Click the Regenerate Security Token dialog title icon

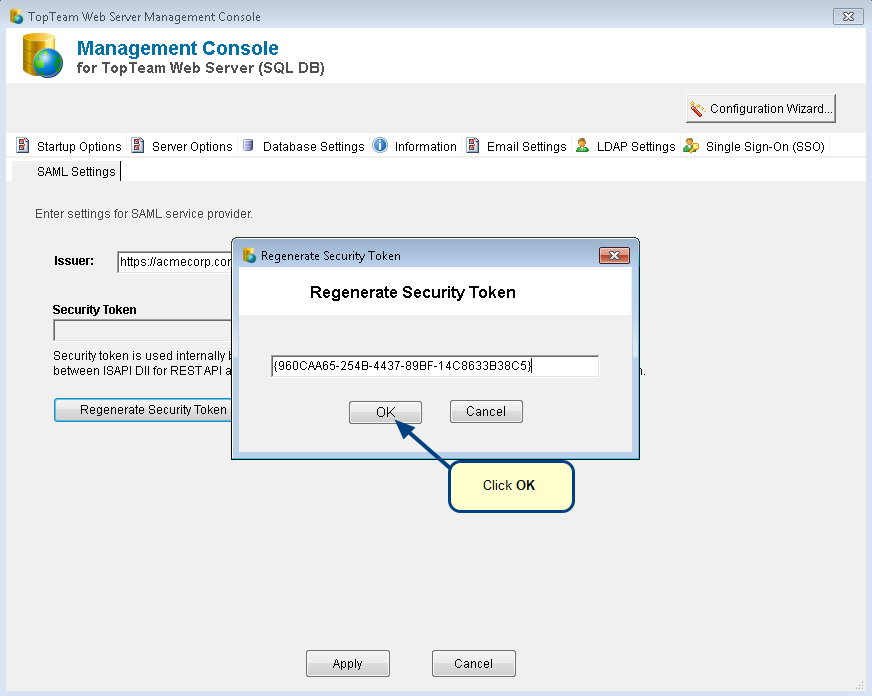click(250, 256)
